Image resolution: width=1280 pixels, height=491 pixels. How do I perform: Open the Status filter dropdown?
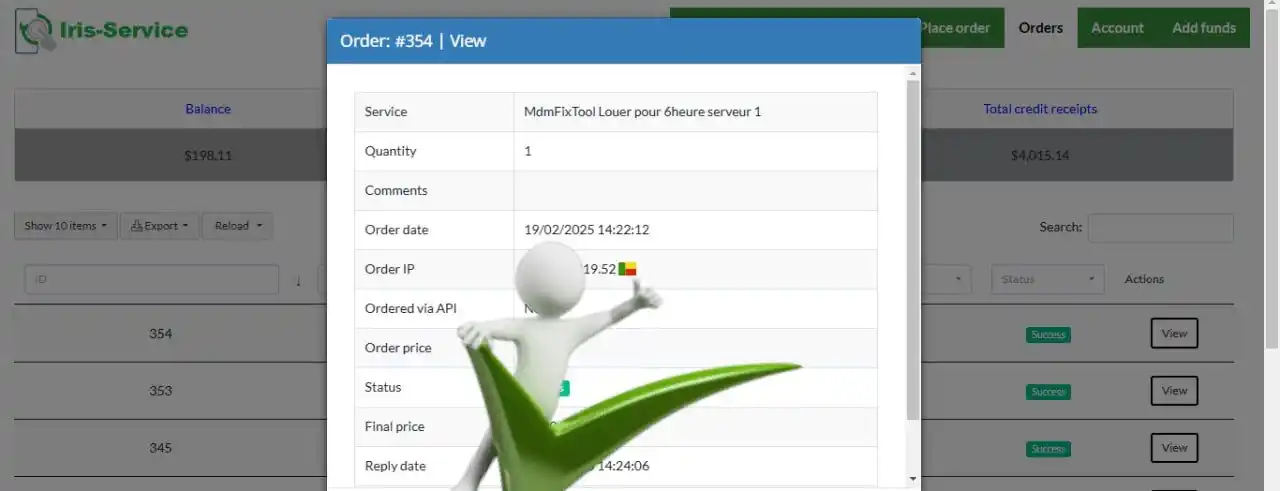(1047, 279)
